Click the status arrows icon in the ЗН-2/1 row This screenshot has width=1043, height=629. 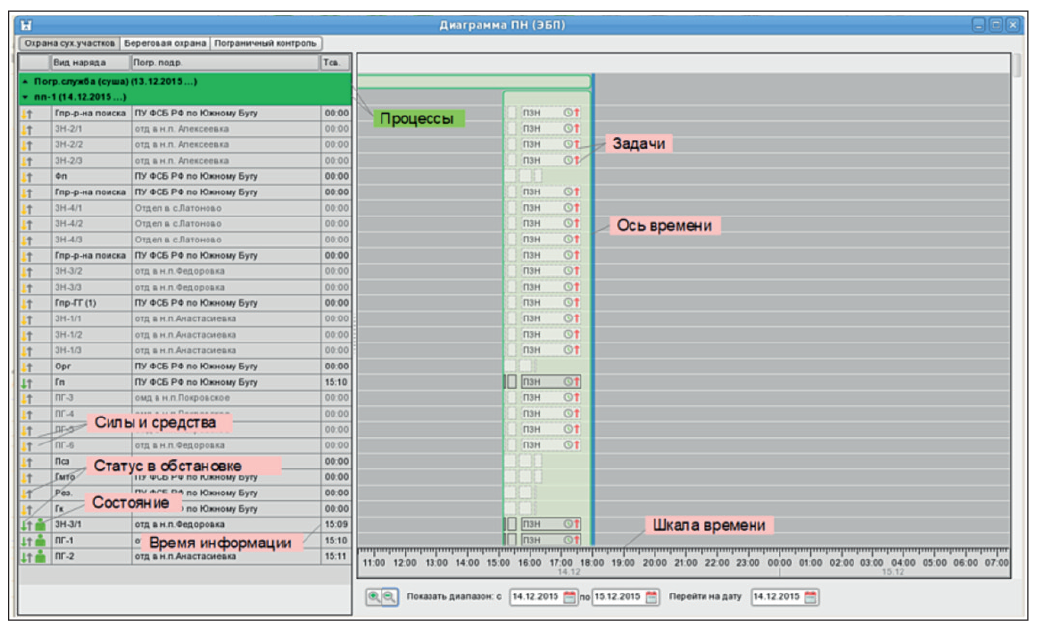27,129
